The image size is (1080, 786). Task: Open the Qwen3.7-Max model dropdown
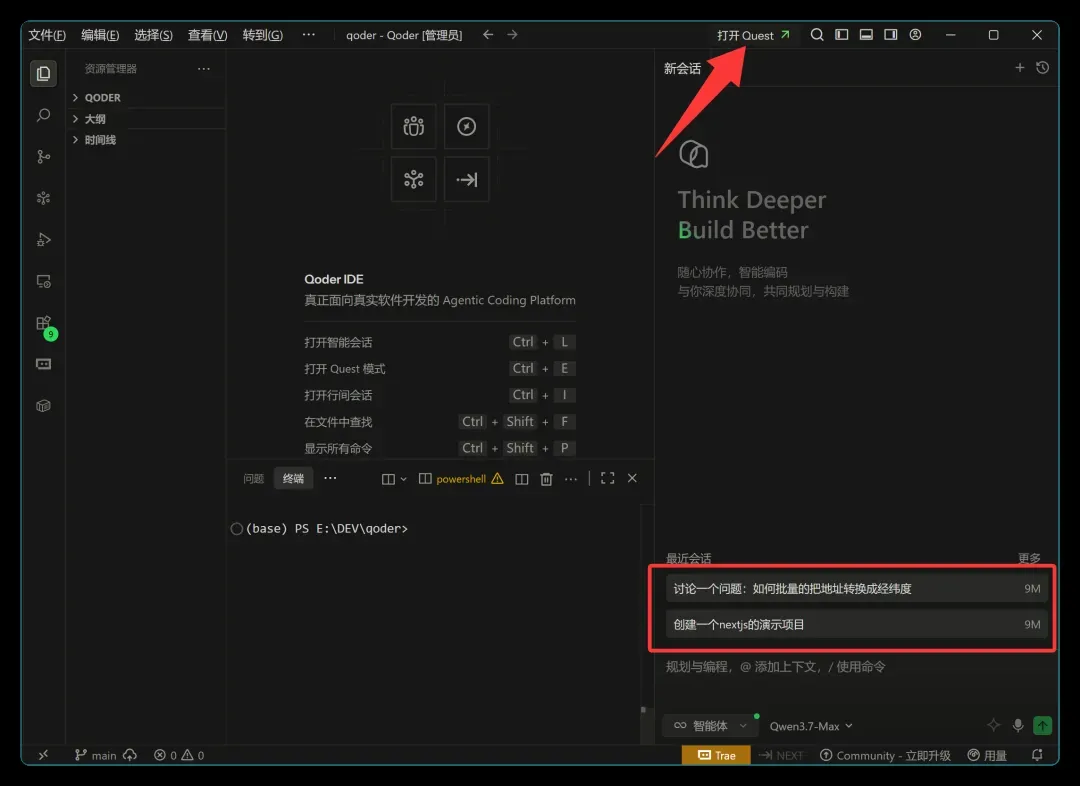coord(811,726)
